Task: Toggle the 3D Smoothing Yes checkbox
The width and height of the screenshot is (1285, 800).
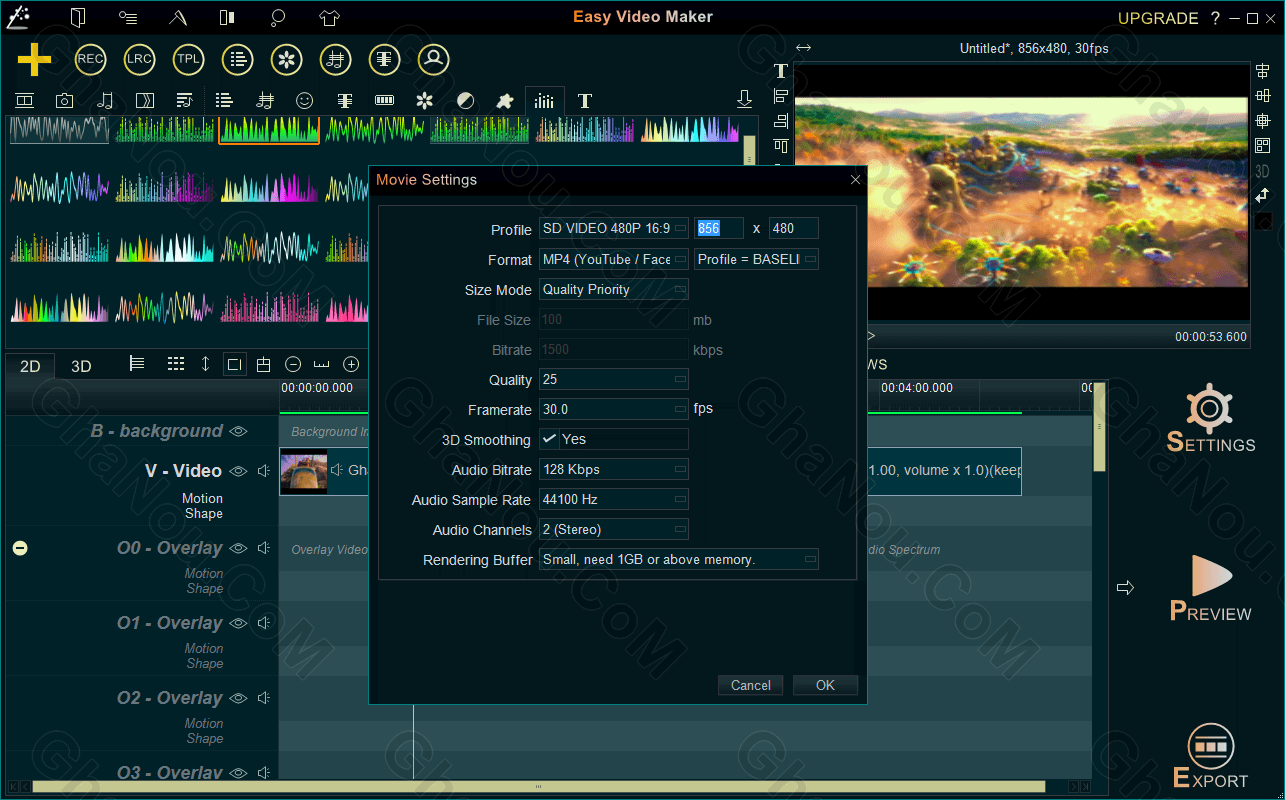Action: coord(549,439)
